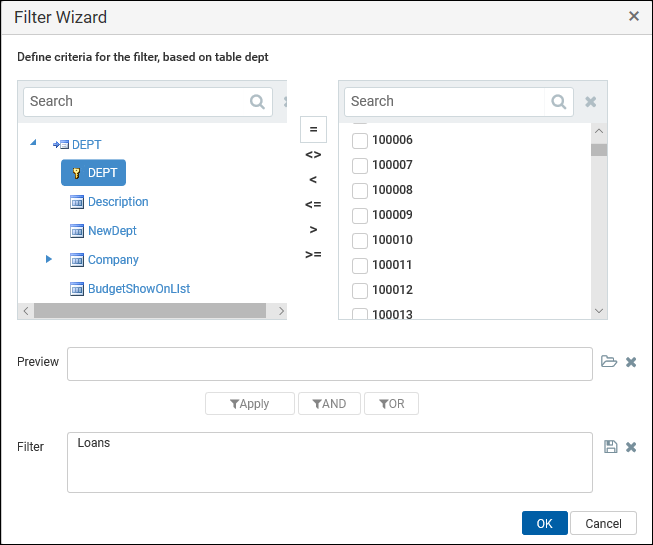Clear the values search with the X icon
The height and width of the screenshot is (545, 653).
(x=591, y=102)
